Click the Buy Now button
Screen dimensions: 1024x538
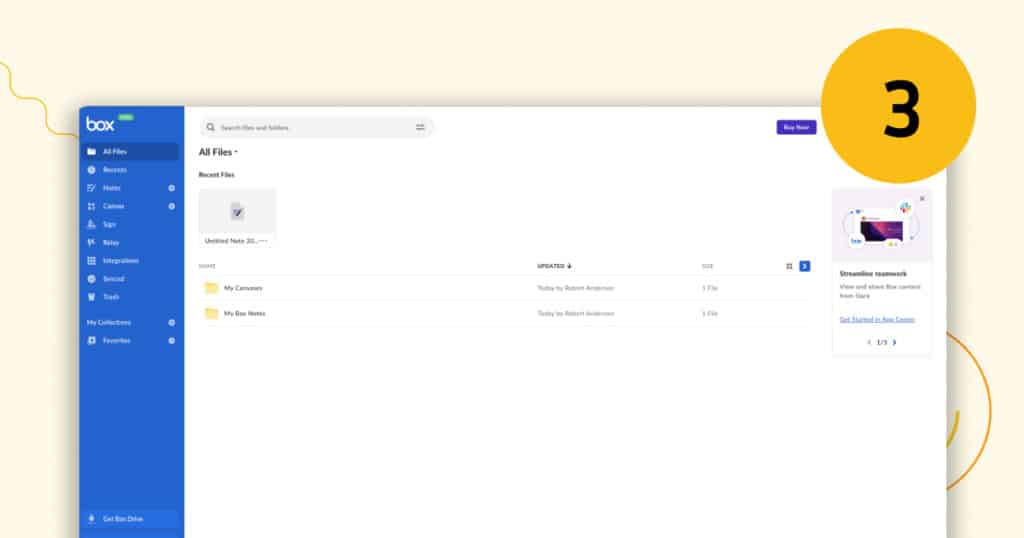point(796,127)
